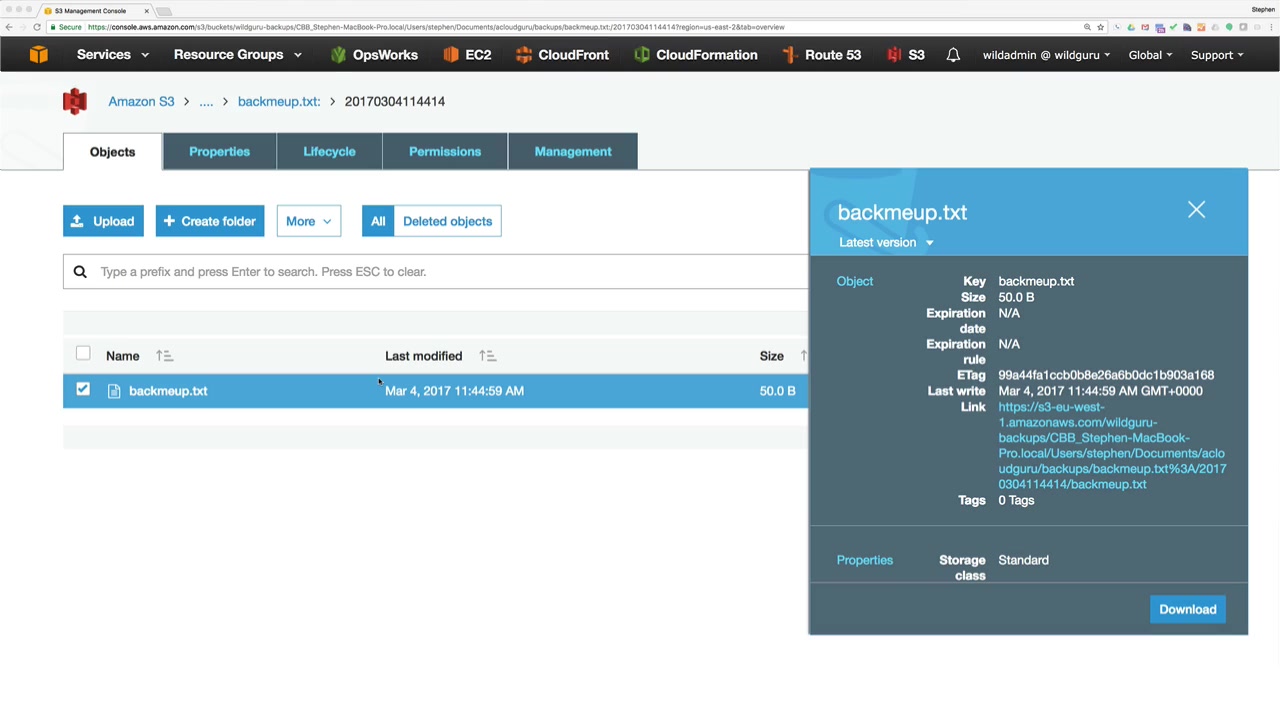This screenshot has width=1280, height=720.
Task: Open the EC2 shortcut in navbar
Action: 466,55
